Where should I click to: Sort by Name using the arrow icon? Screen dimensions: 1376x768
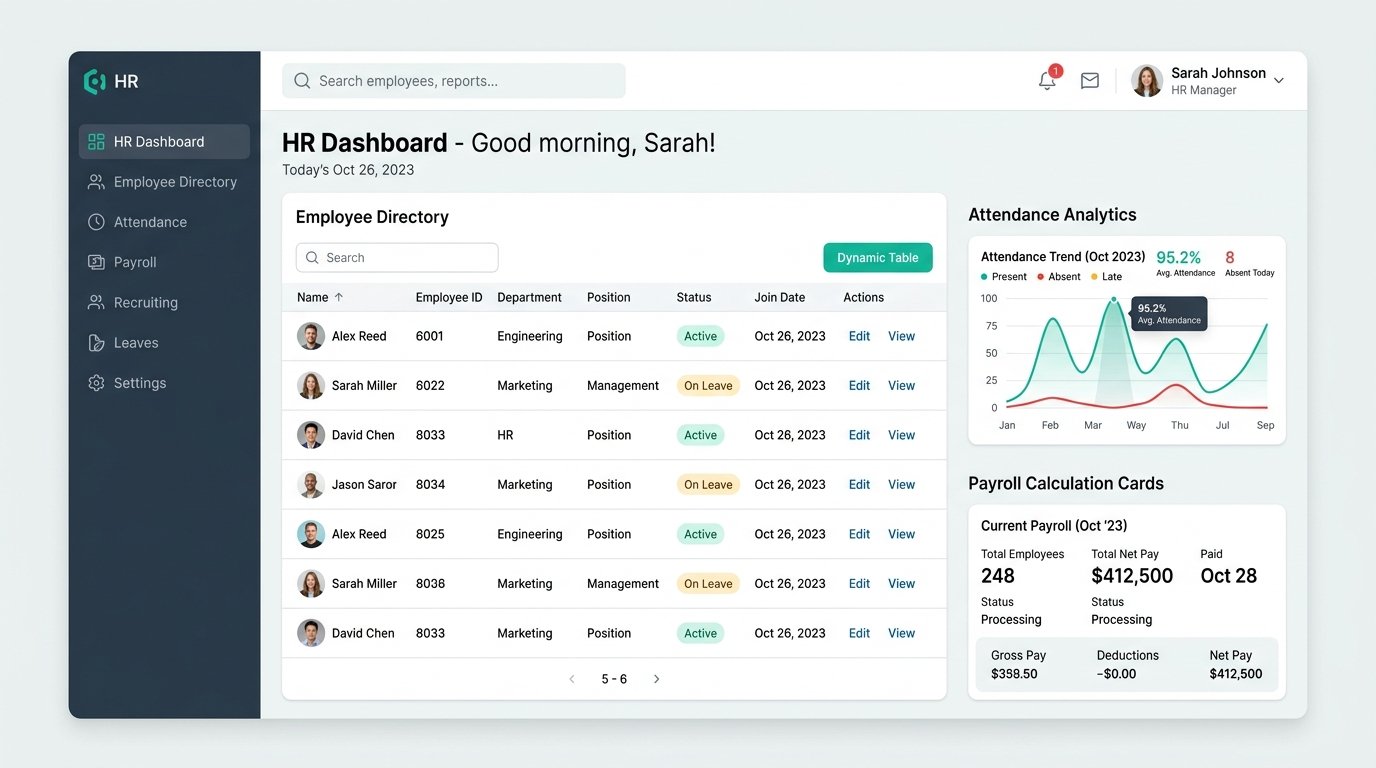click(x=338, y=297)
